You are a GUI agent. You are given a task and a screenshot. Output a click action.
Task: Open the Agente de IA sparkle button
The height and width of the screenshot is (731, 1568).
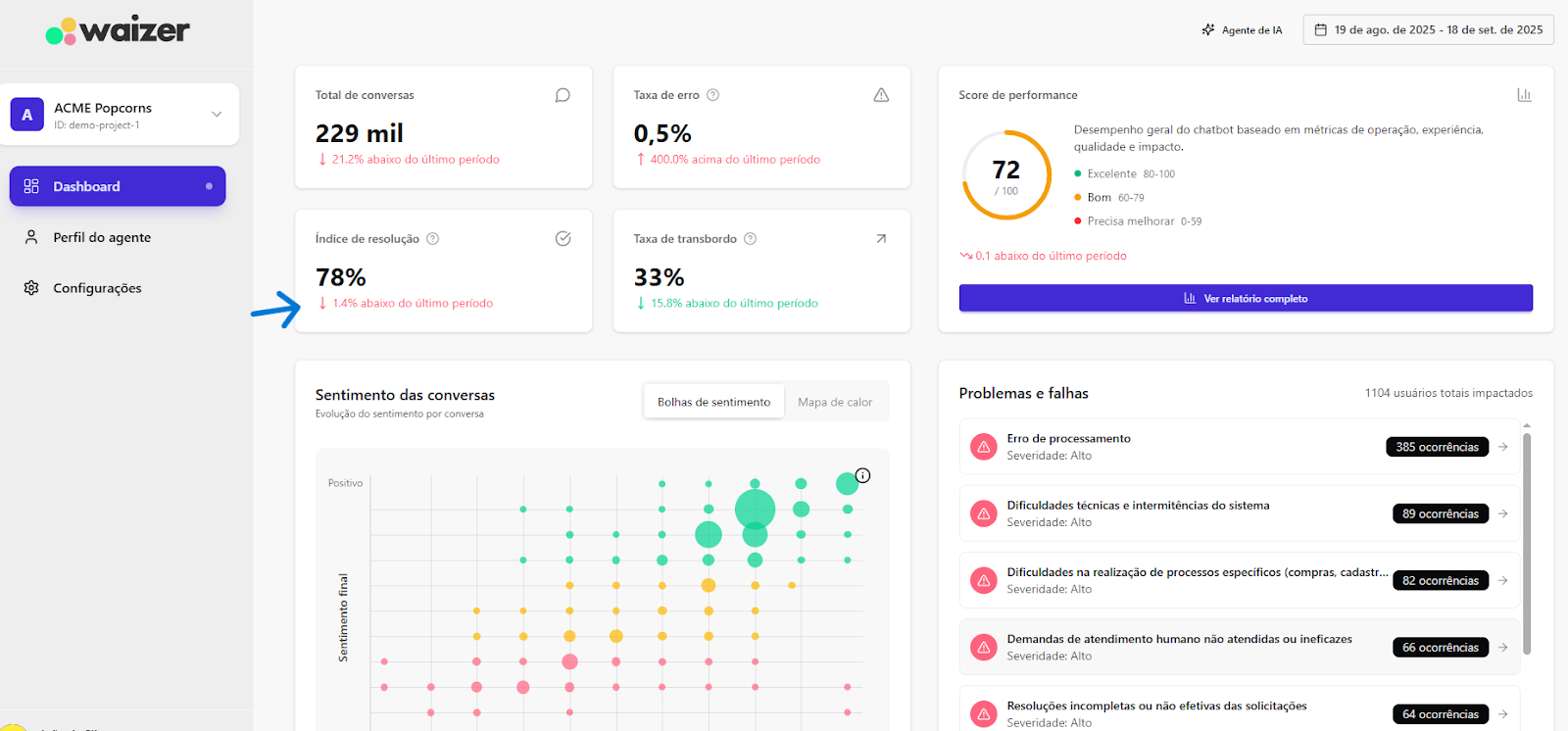(1242, 30)
